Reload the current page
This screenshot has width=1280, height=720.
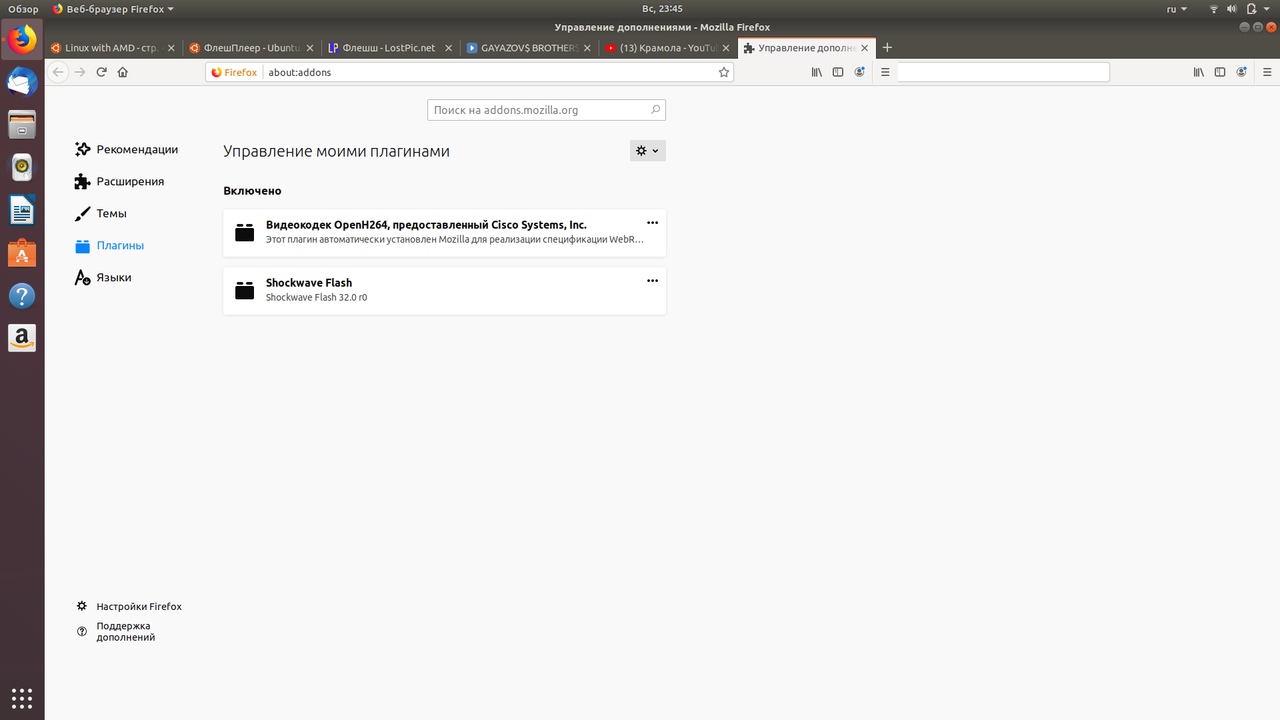101,72
